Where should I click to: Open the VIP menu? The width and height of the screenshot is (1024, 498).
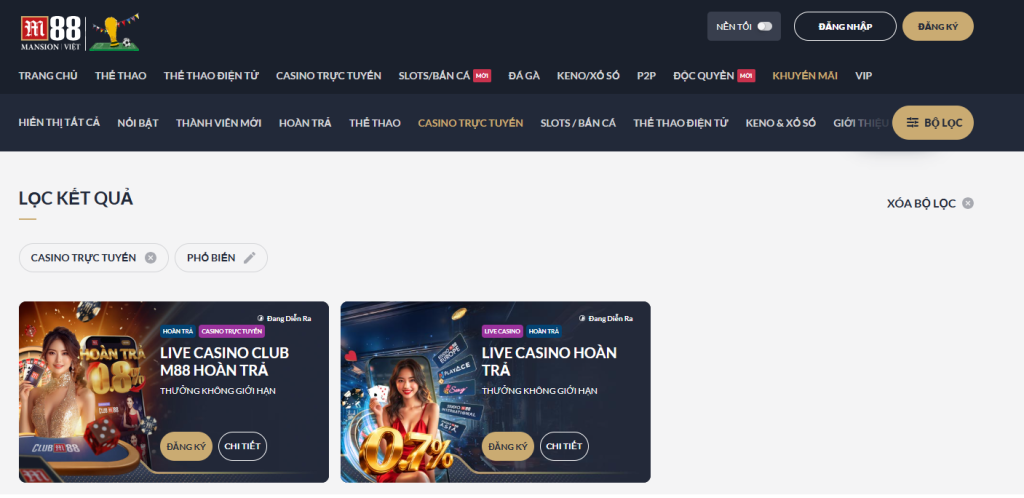(864, 76)
